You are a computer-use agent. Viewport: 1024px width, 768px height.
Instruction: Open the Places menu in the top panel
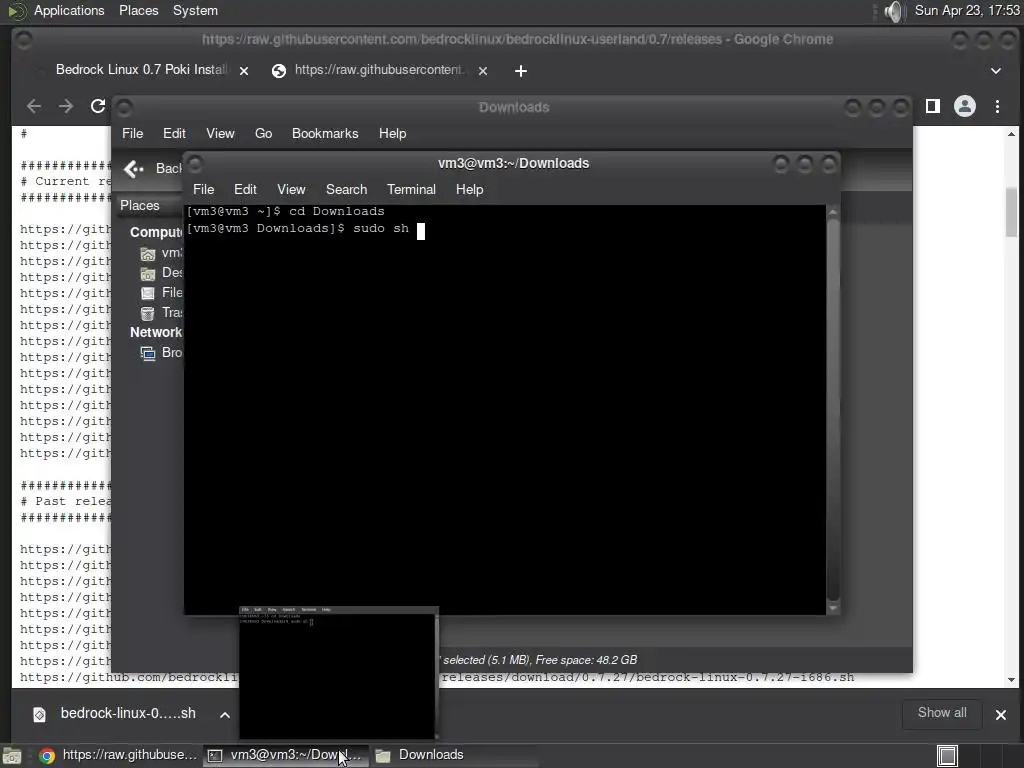(x=138, y=10)
